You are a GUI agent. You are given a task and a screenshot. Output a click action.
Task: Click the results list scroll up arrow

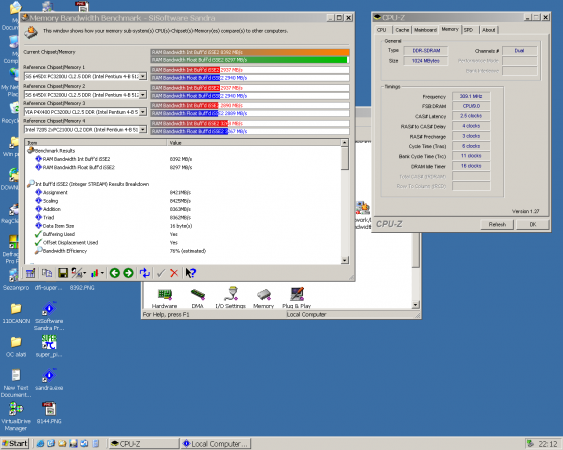coord(345,143)
